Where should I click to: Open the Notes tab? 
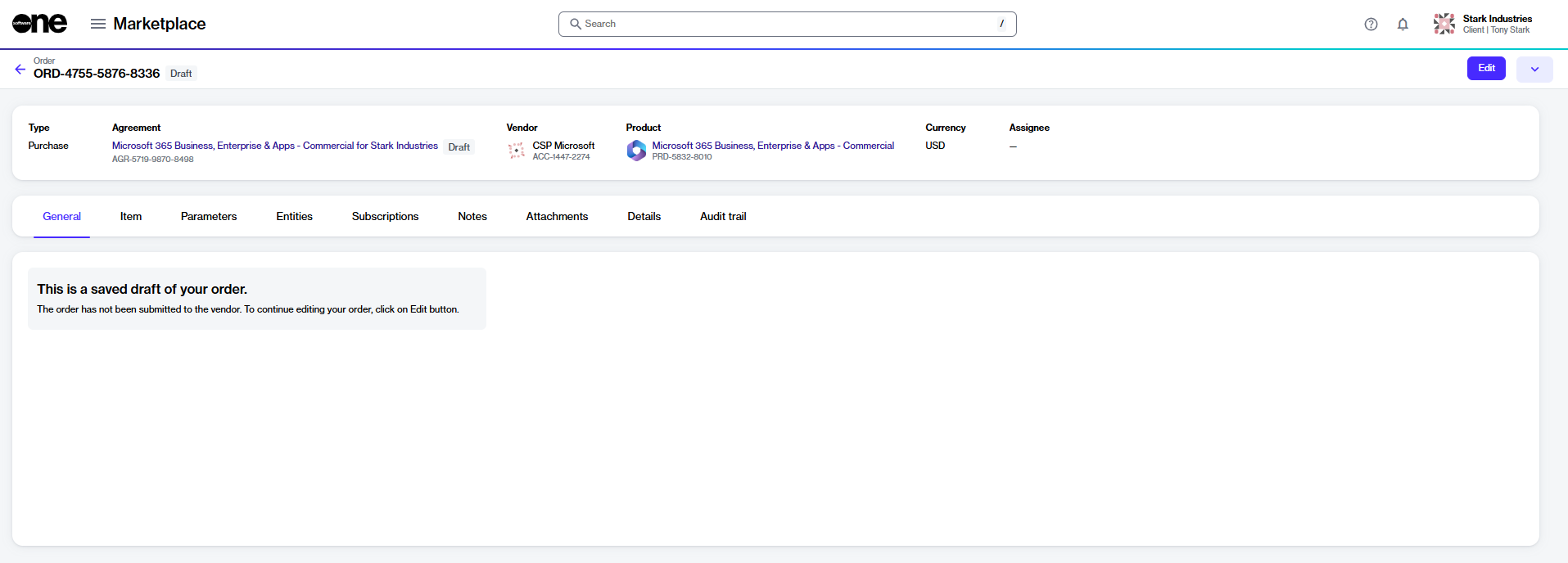[472, 217]
